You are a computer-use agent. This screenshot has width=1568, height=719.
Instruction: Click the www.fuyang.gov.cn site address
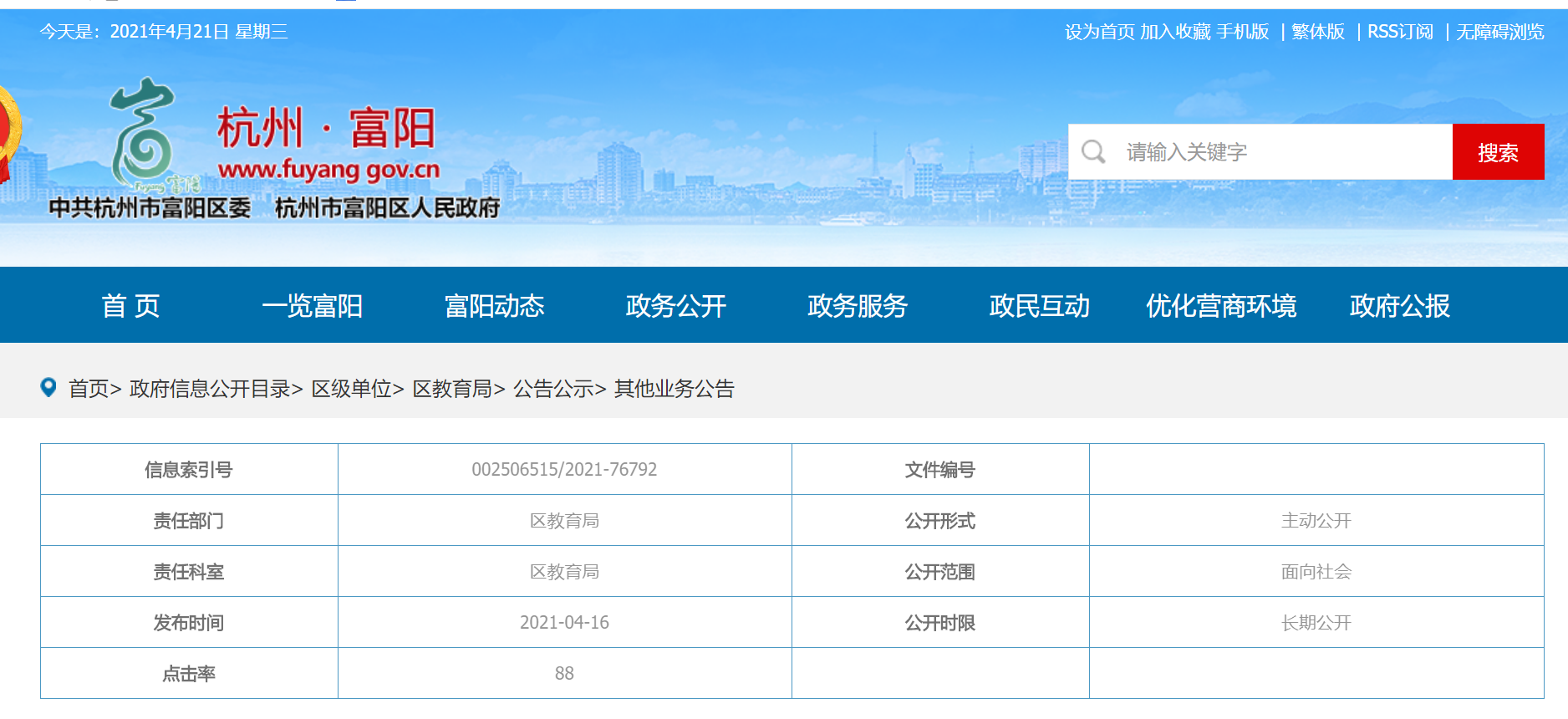(x=328, y=170)
